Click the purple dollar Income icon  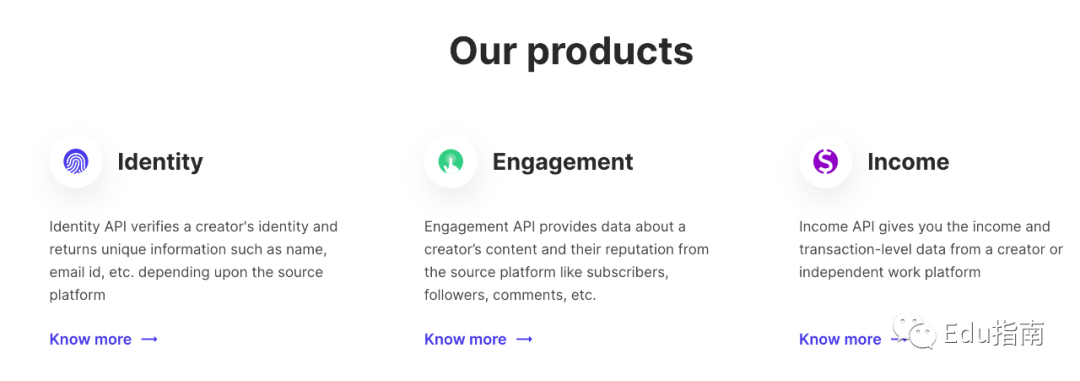(x=825, y=161)
